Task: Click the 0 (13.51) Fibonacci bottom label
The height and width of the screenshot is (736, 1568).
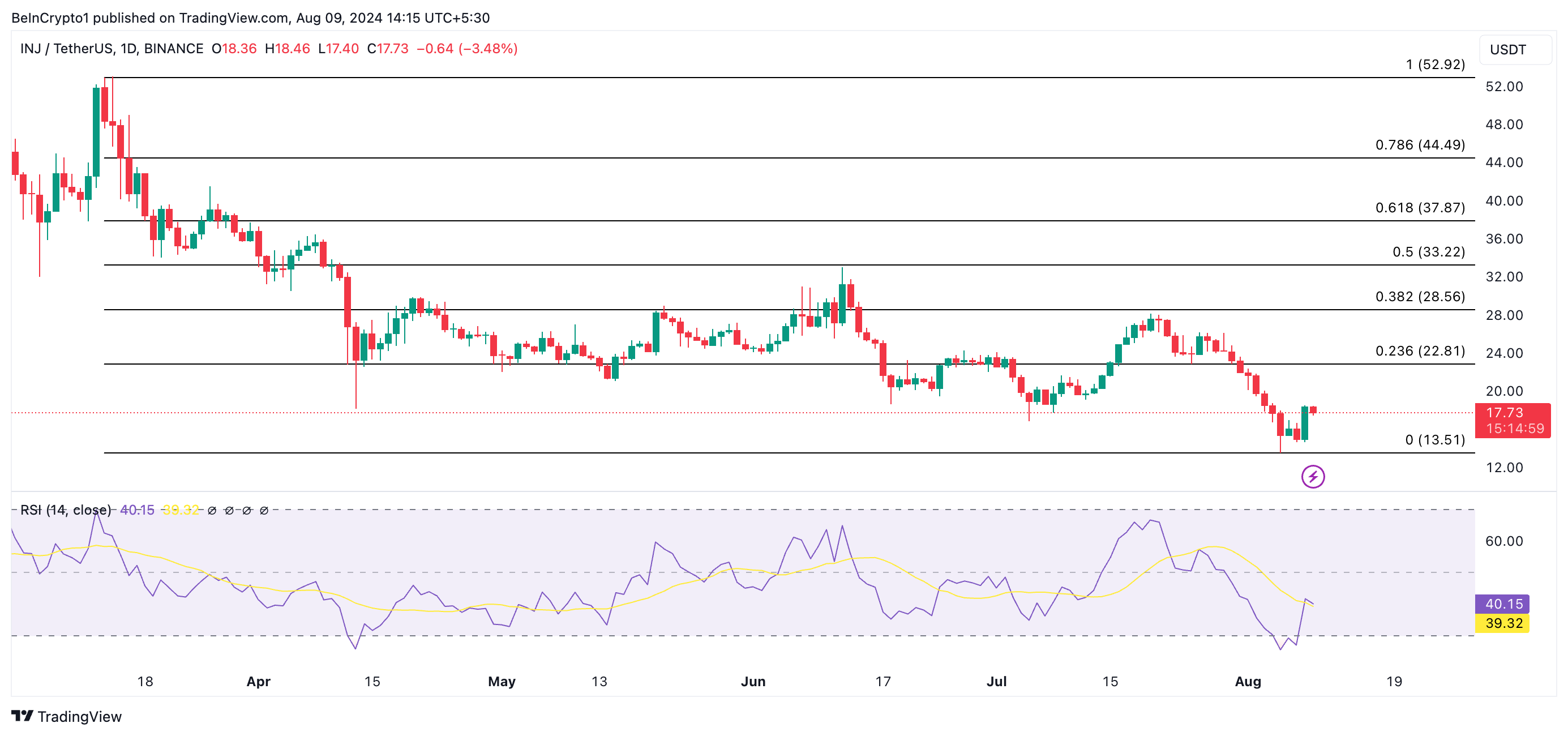Action: click(1435, 439)
